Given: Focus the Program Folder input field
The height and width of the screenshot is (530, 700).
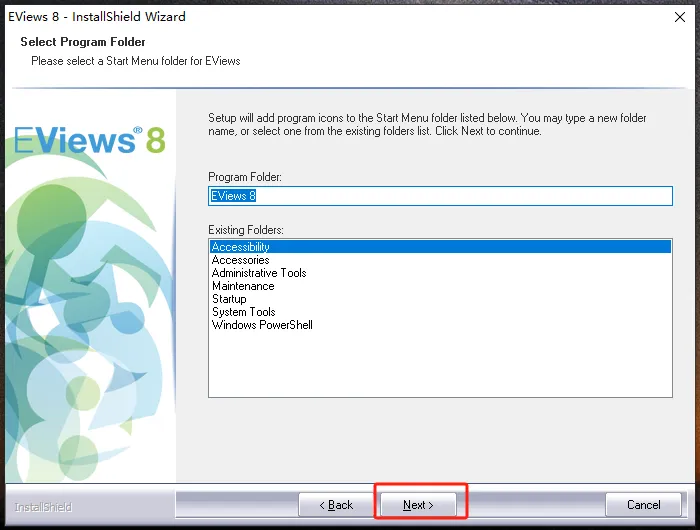Looking at the screenshot, I should 440,196.
